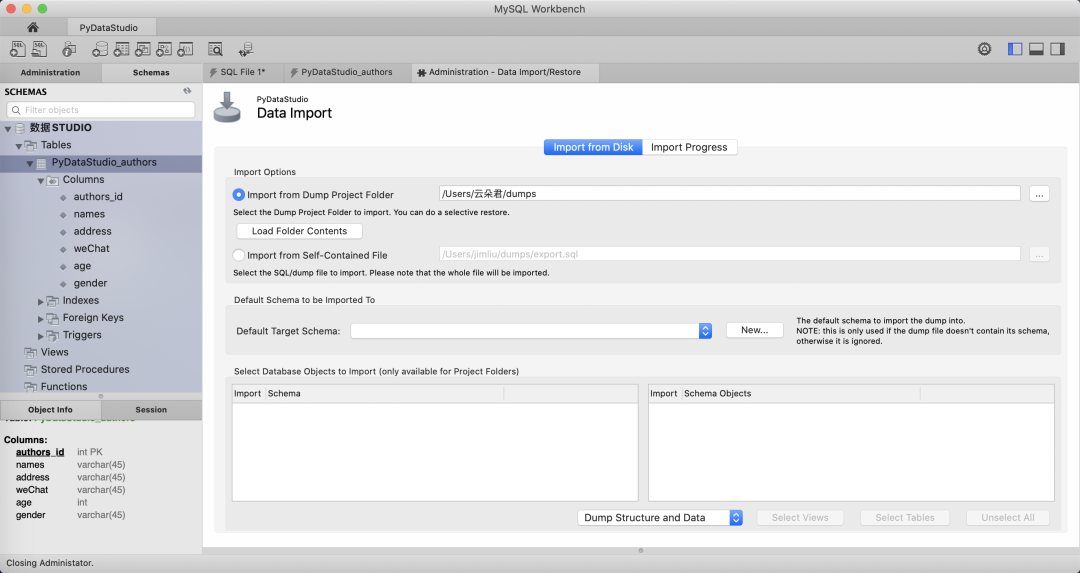Select the weChat column
This screenshot has height=573, width=1080.
point(92,249)
